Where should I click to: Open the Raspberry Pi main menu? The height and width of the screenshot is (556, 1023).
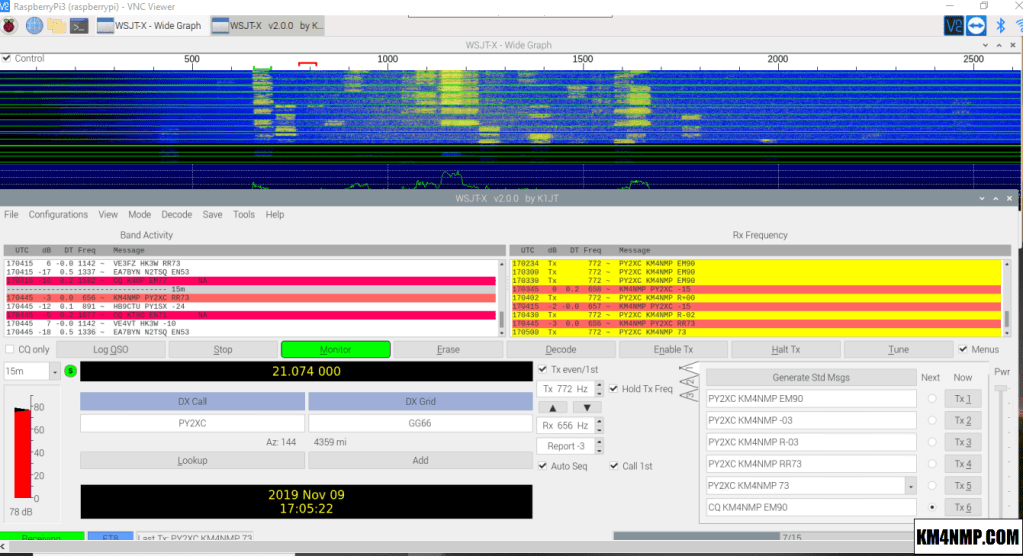(11, 25)
